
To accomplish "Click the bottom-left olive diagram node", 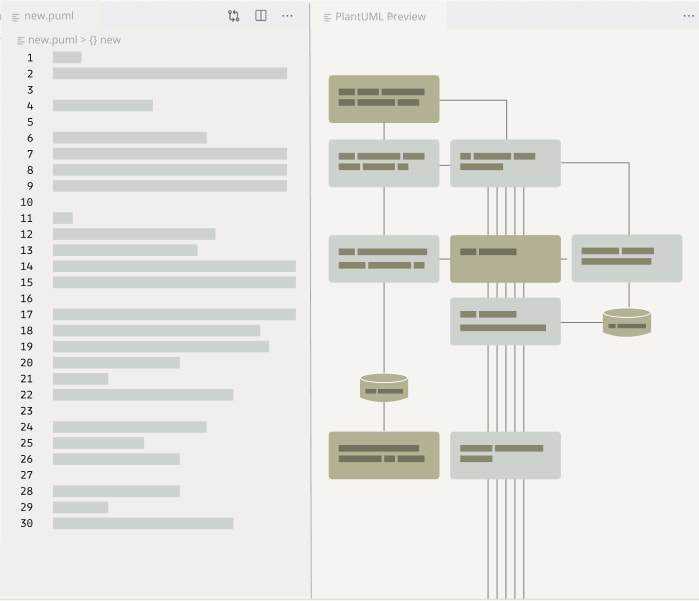I will click(384, 455).
